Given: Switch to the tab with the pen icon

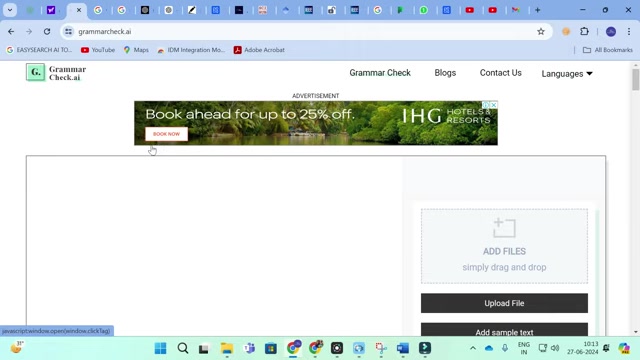Looking at the screenshot, I should click(192, 10).
